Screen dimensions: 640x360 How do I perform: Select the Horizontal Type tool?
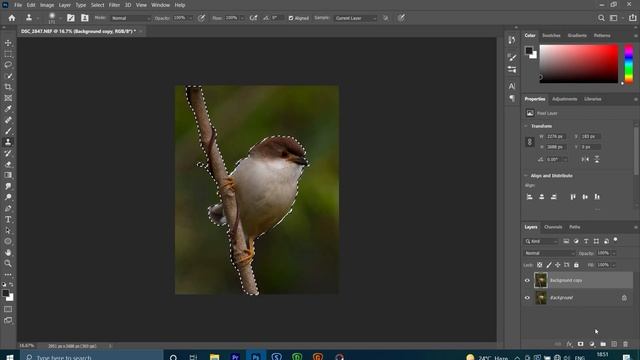click(x=8, y=219)
